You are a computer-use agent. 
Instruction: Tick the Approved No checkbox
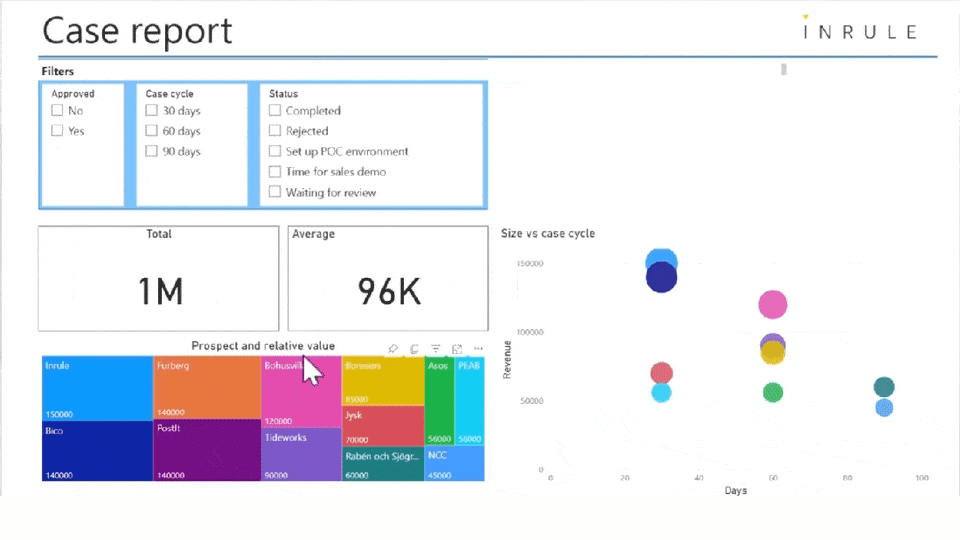click(x=57, y=110)
